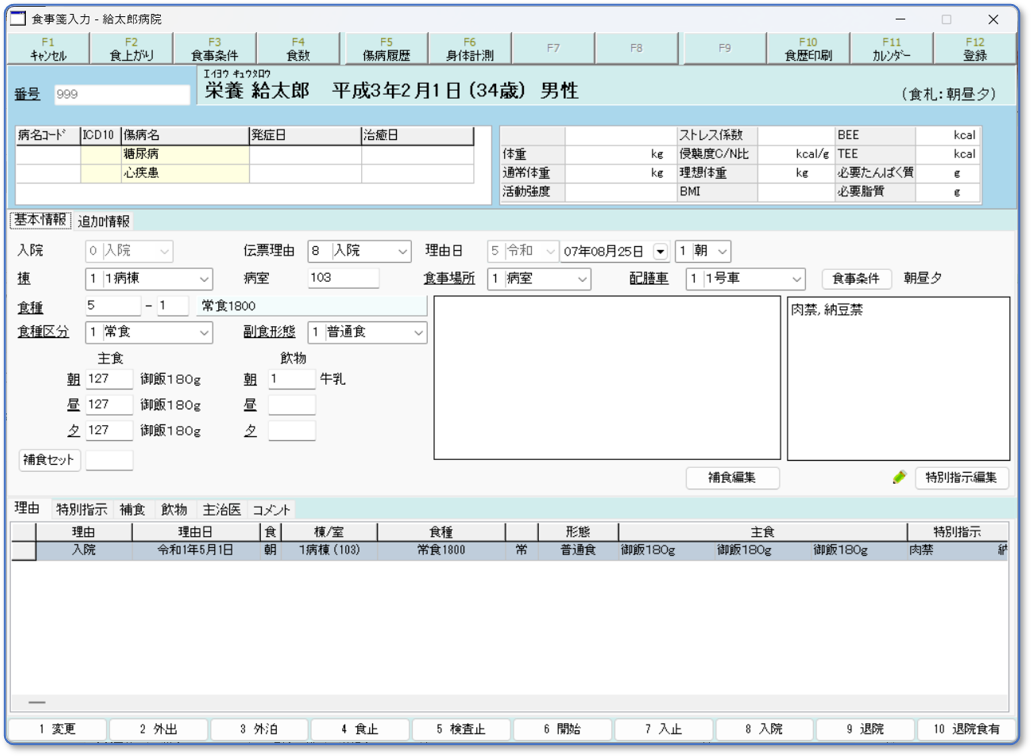Click F12 登録 to register

click(974, 49)
